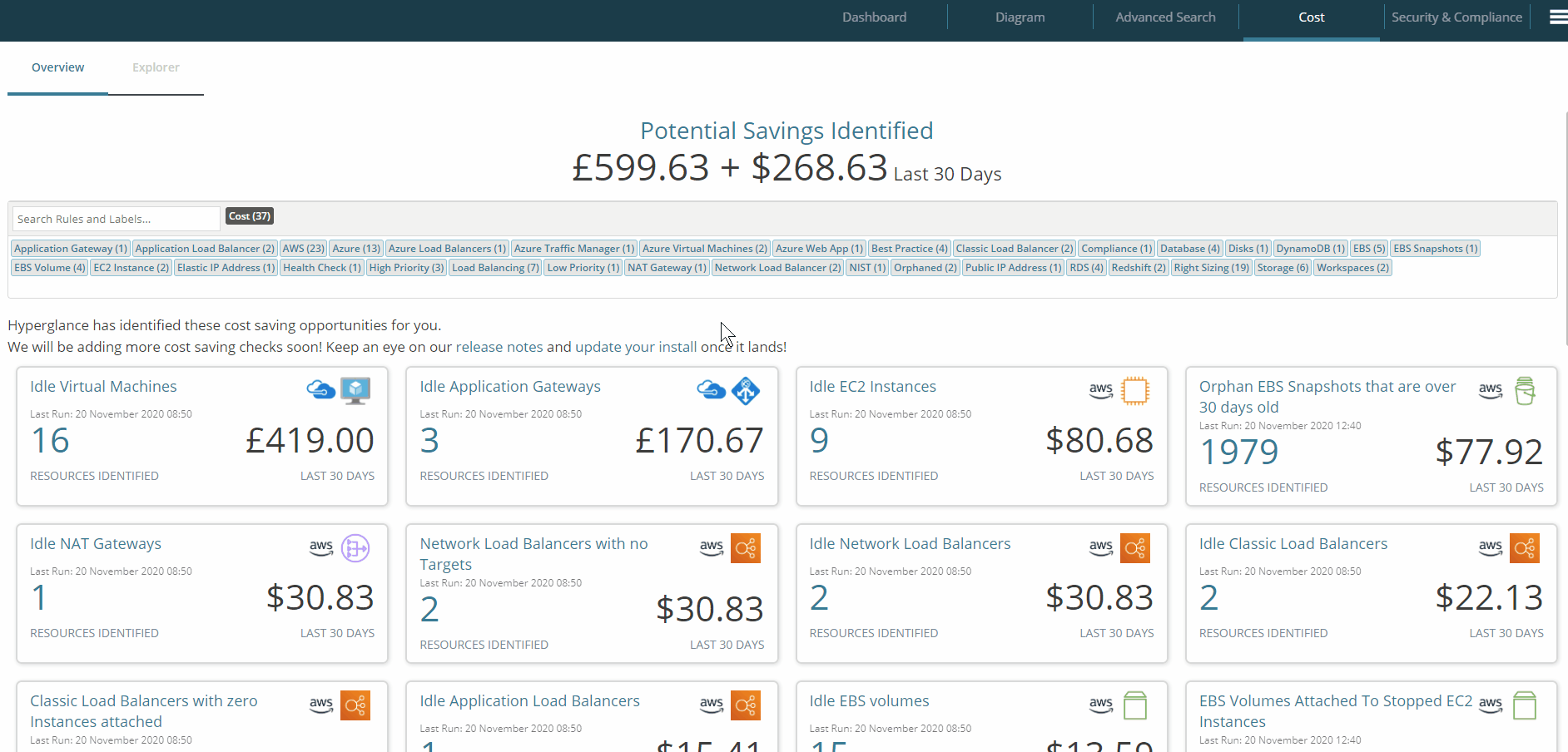The image size is (1568, 752).
Task: Select the NAT Gateway (1) label
Action: (667, 267)
